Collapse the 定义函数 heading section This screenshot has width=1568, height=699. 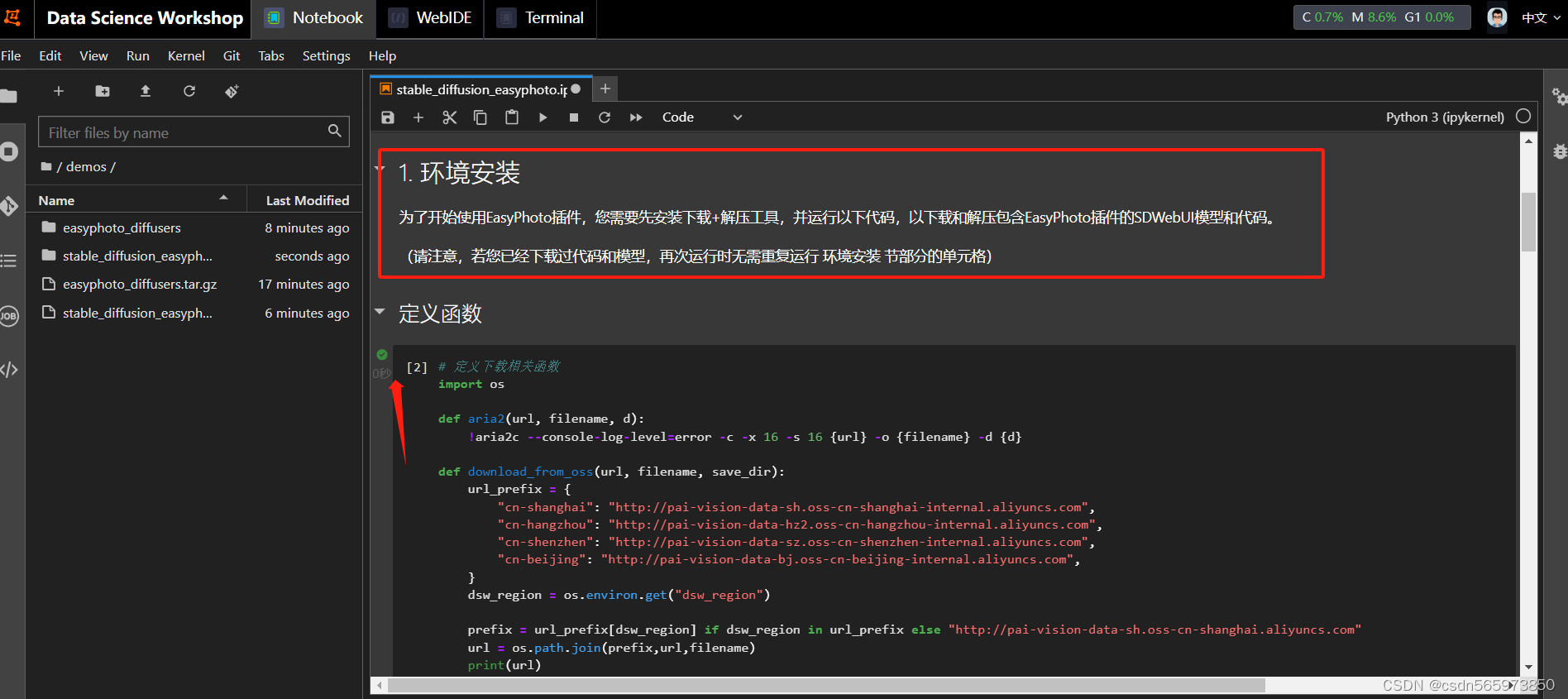380,312
